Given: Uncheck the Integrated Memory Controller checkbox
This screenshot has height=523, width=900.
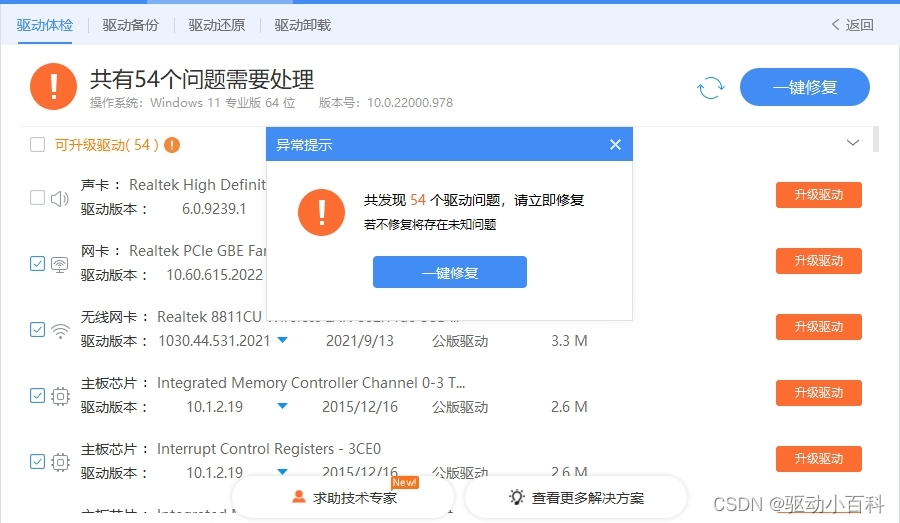Looking at the screenshot, I should [37, 396].
